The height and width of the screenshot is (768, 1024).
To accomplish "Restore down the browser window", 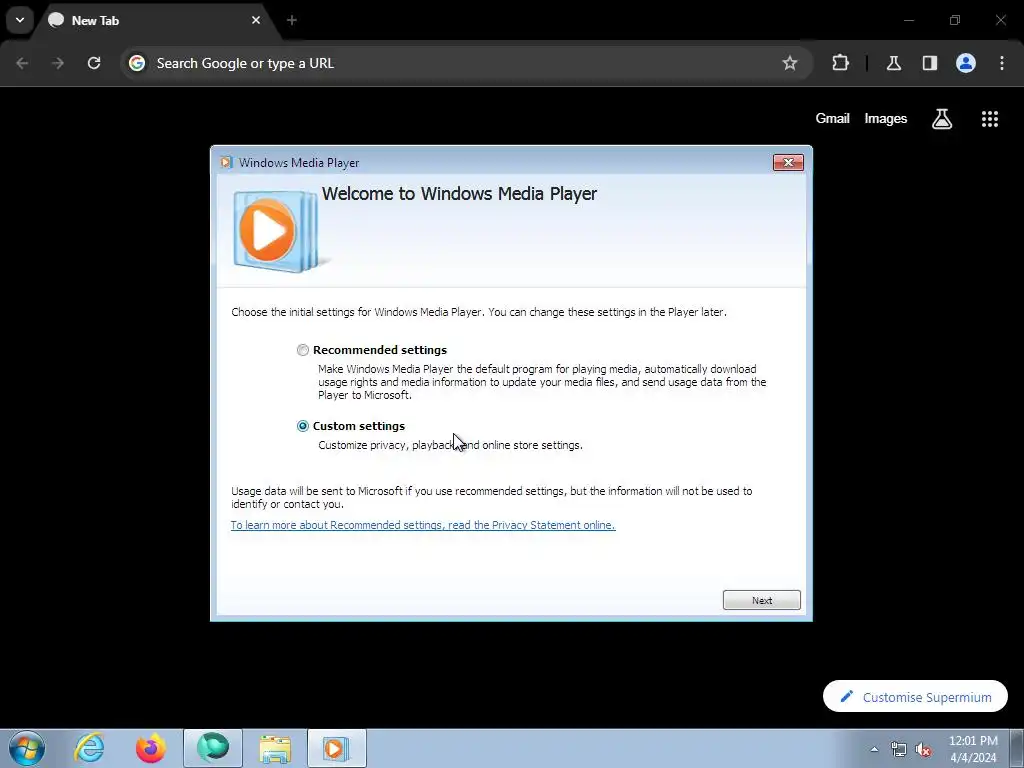I will point(955,20).
